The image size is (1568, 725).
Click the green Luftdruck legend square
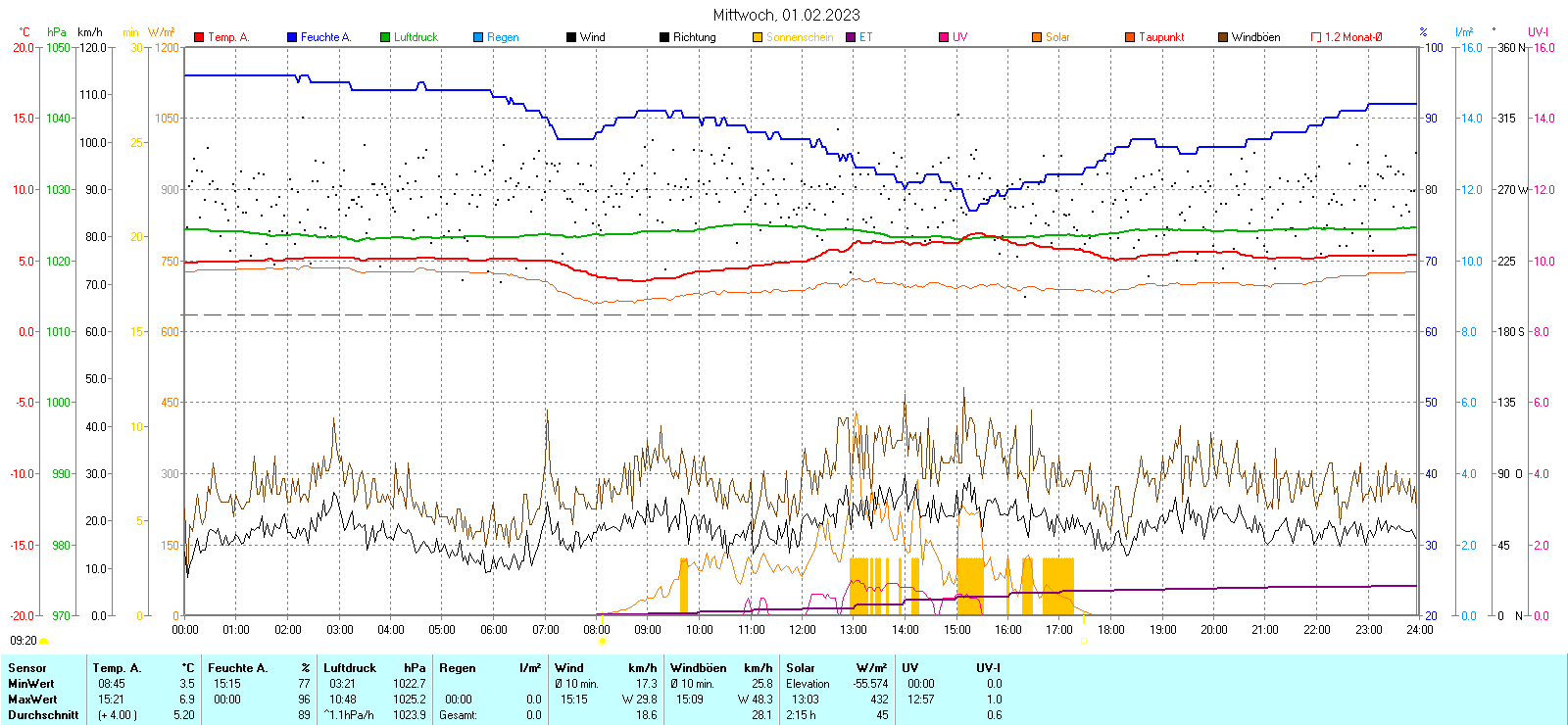click(x=385, y=37)
